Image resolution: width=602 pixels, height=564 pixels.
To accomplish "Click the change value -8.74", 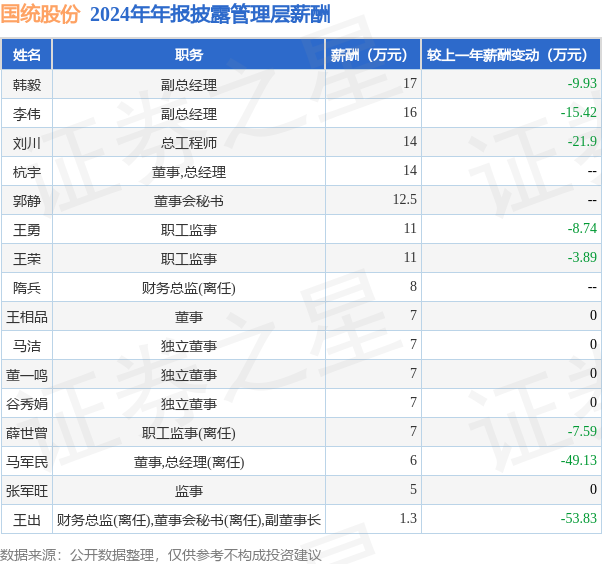I will [x=582, y=228].
